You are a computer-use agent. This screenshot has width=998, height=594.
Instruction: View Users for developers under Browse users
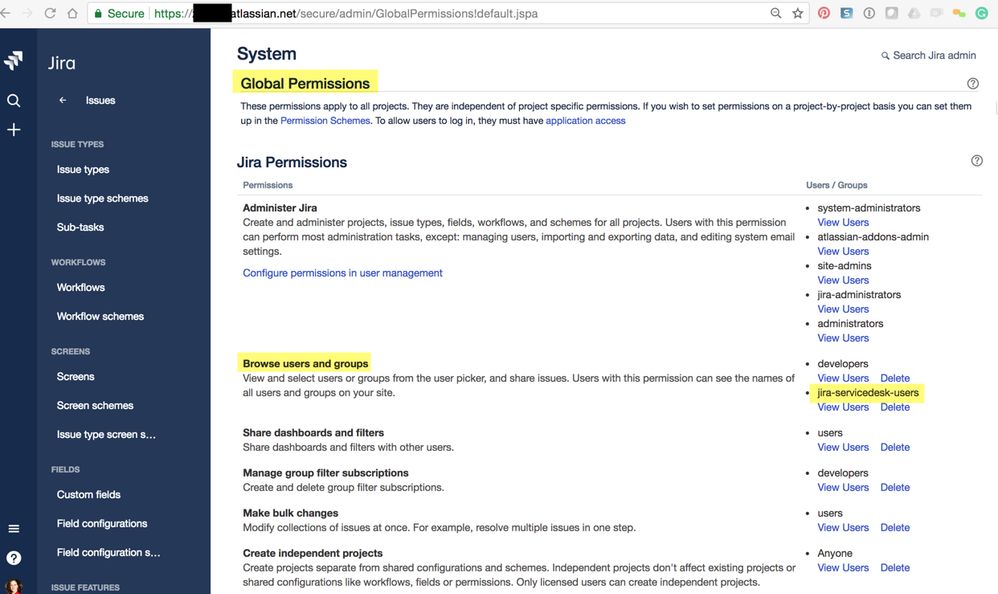click(843, 378)
